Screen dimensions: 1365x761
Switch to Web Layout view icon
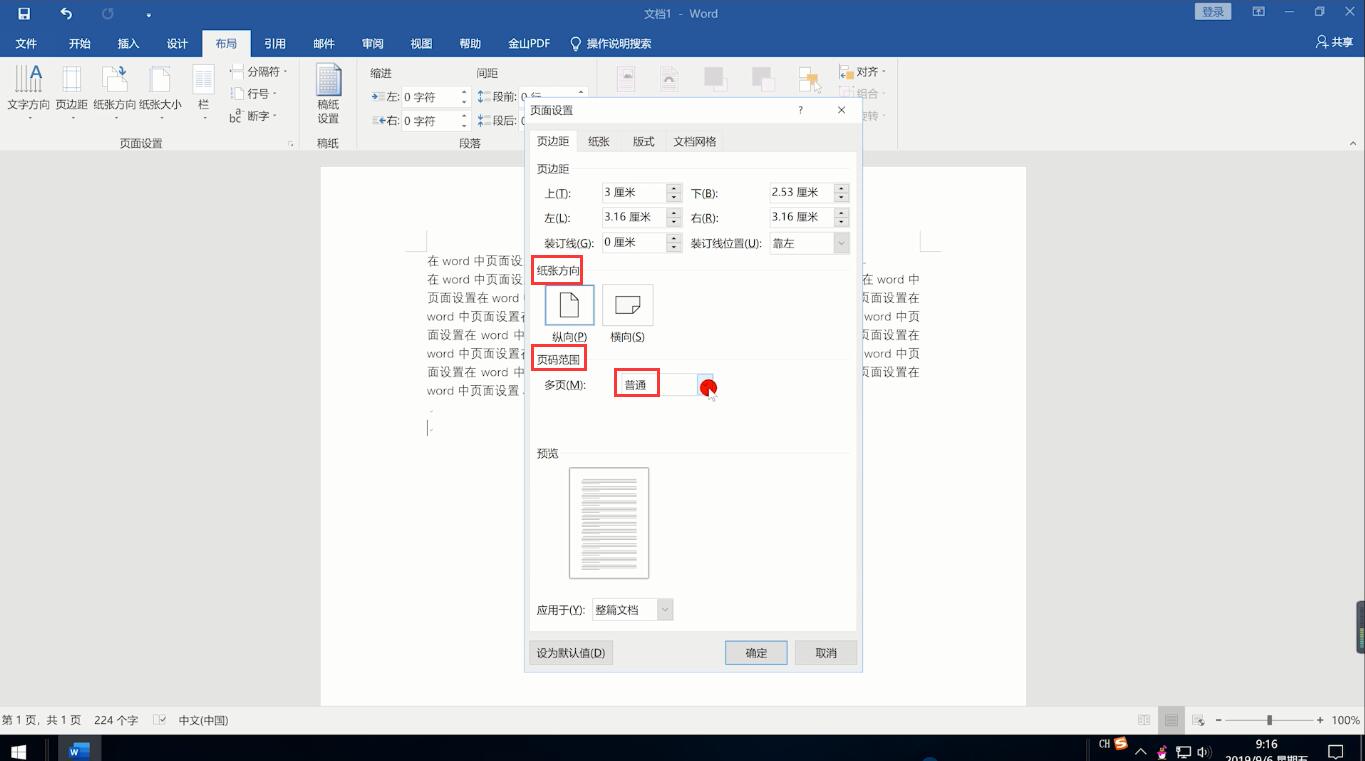pyautogui.click(x=1198, y=720)
